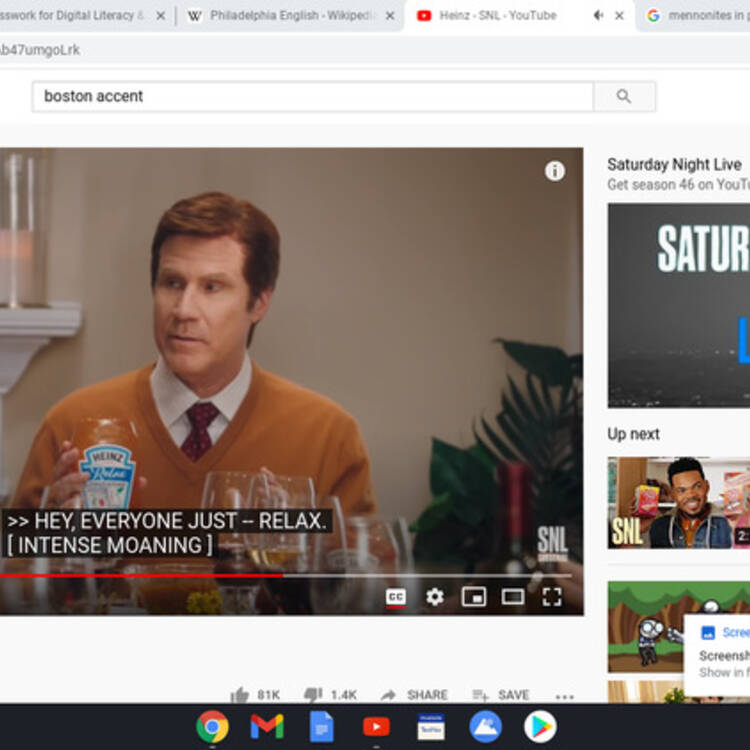Screen dimensions: 750x750
Task: Toggle closed captions CC button
Action: coord(396,596)
